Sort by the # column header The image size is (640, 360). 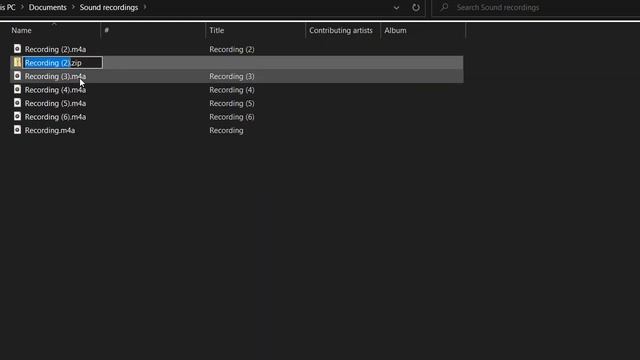[107, 30]
